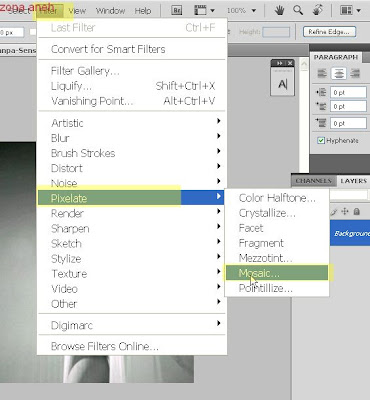This screenshot has width=370, height=400.
Task: Open the Video filter submenu
Action: tap(132, 289)
